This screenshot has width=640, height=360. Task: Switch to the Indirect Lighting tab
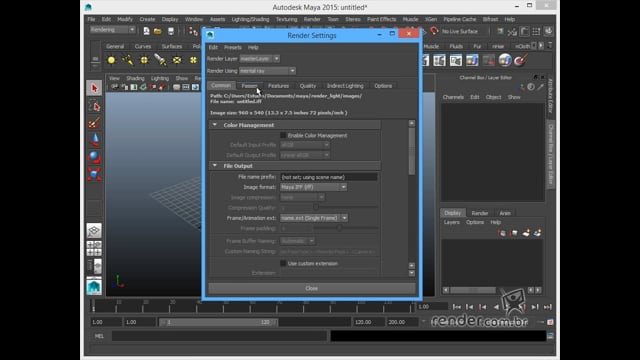[345, 86]
